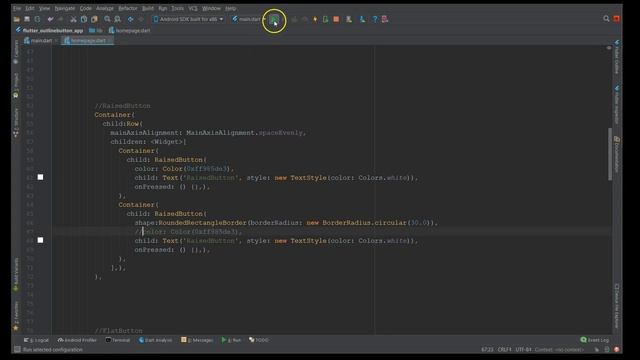Click the shape:RoundedRectangleBorder code line

click(286, 222)
